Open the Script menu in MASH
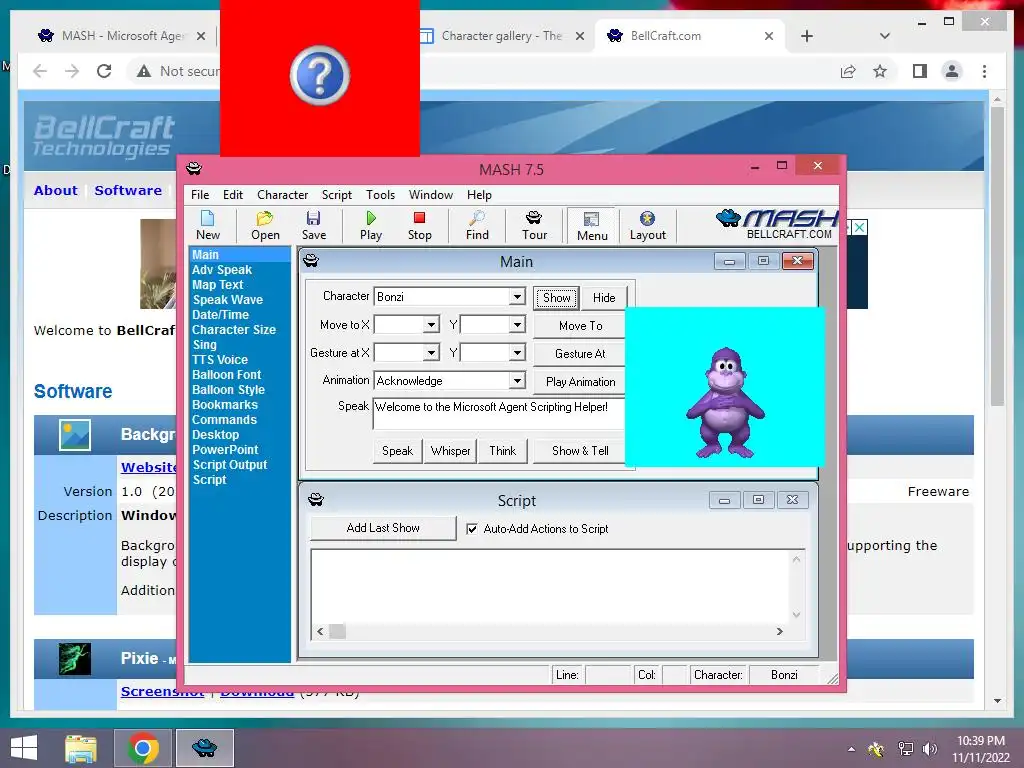Image resolution: width=1024 pixels, height=768 pixels. [x=336, y=195]
